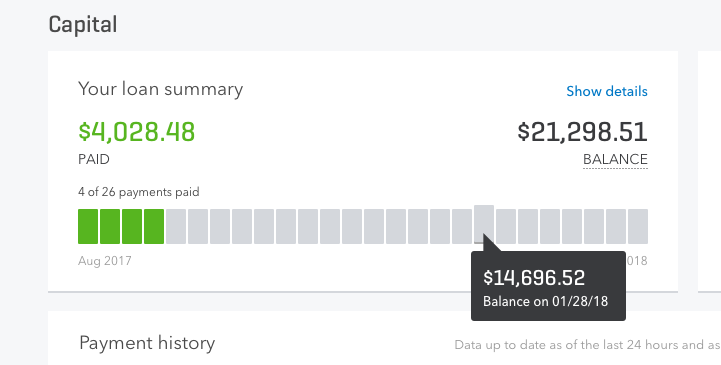Click the last gray payment bar
Viewport: 721px width, 365px height.
[x=638, y=226]
